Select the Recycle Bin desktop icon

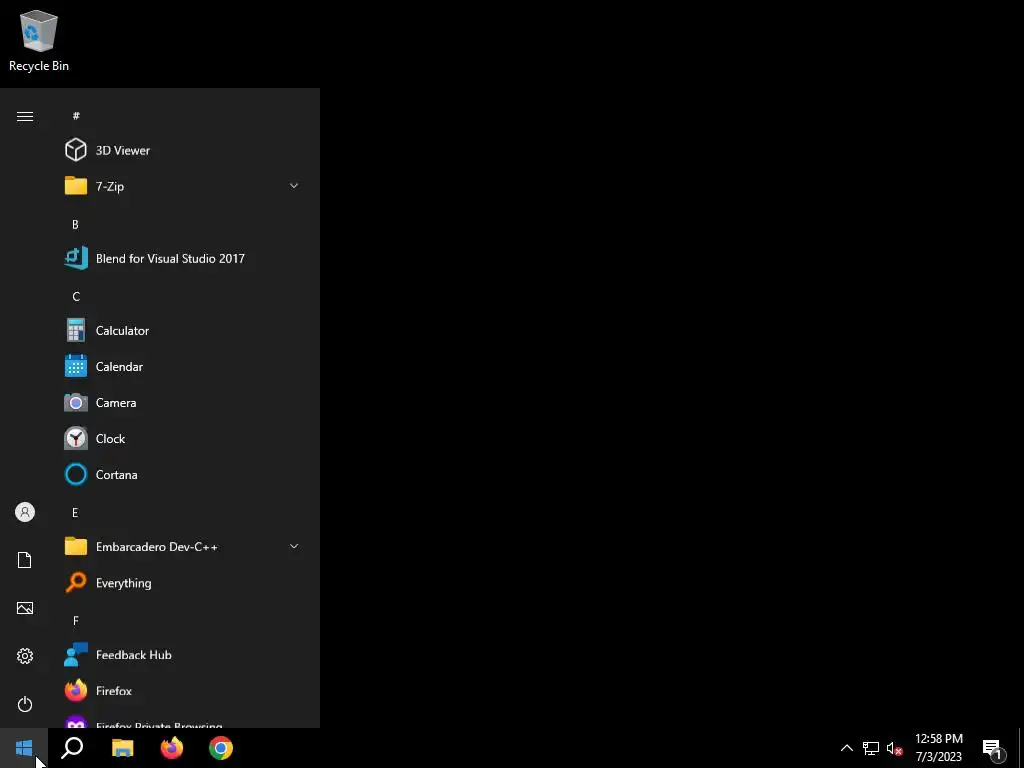pos(39,40)
